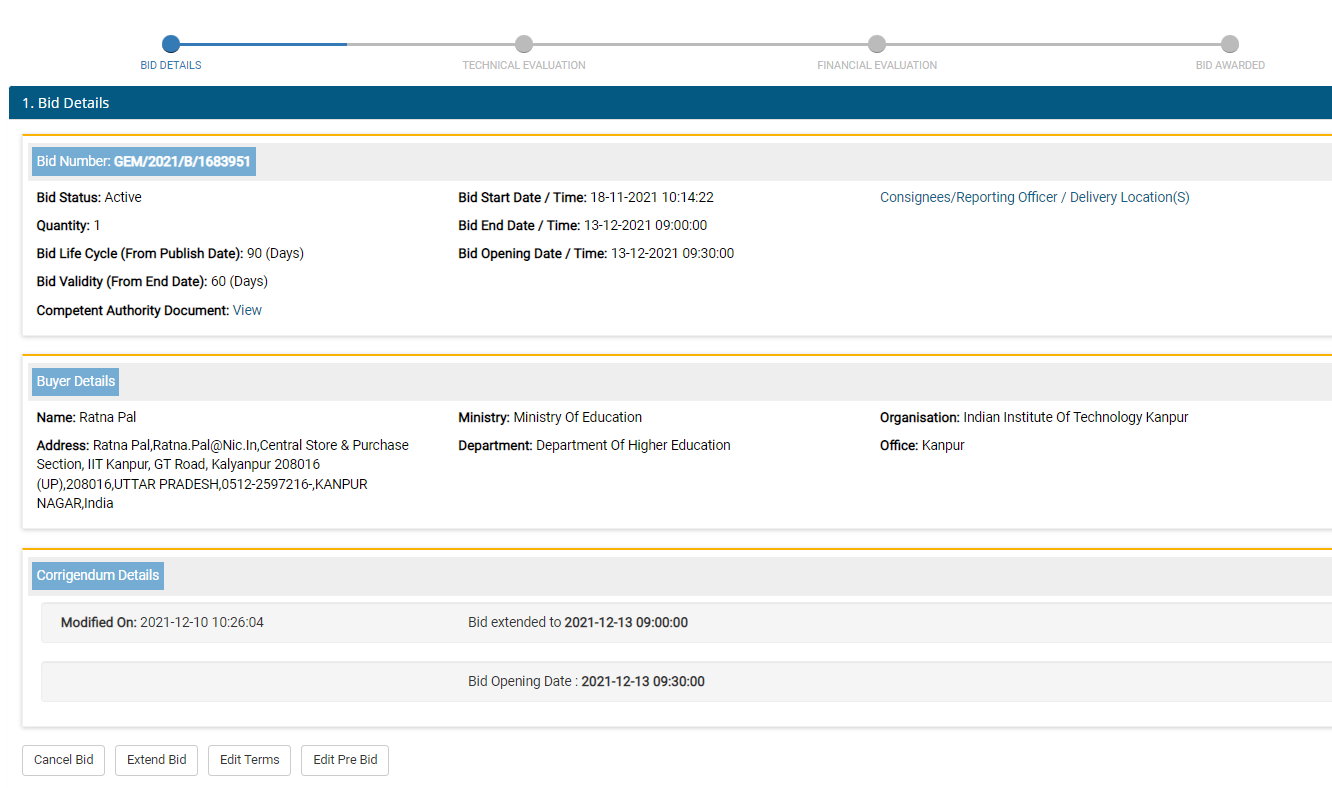Click the Edit Pre Bid button
The width and height of the screenshot is (1332, 788).
pos(345,760)
